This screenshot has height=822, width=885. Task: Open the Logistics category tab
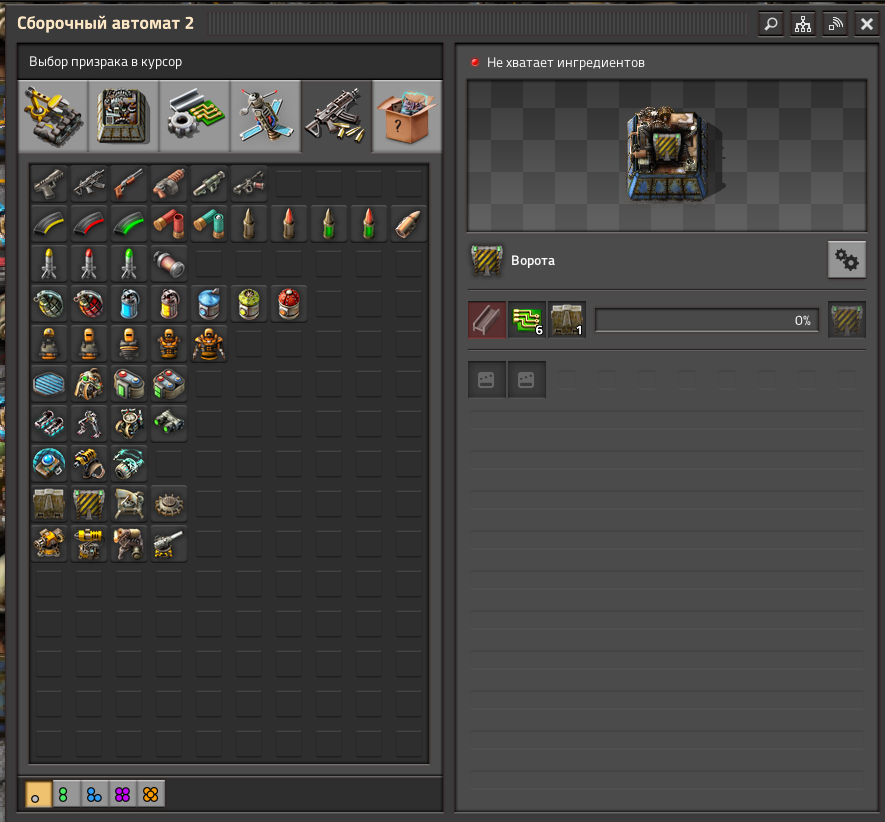coord(53,116)
